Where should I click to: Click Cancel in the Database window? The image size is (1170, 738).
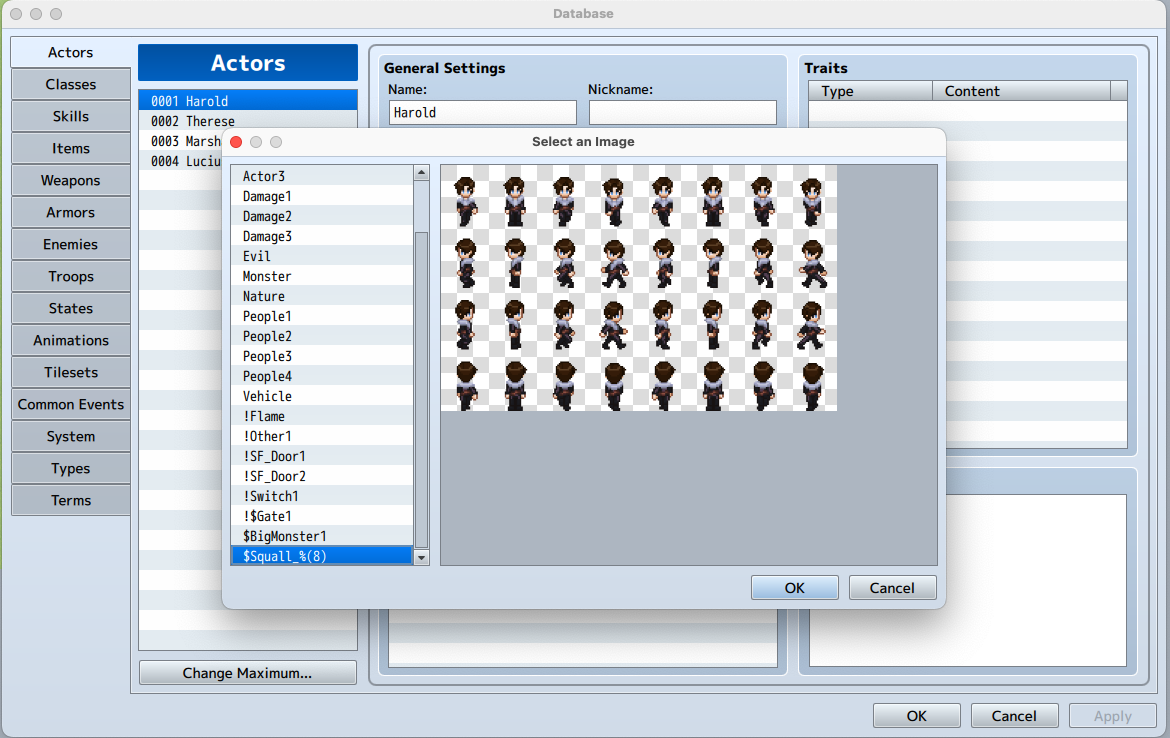click(x=1014, y=716)
